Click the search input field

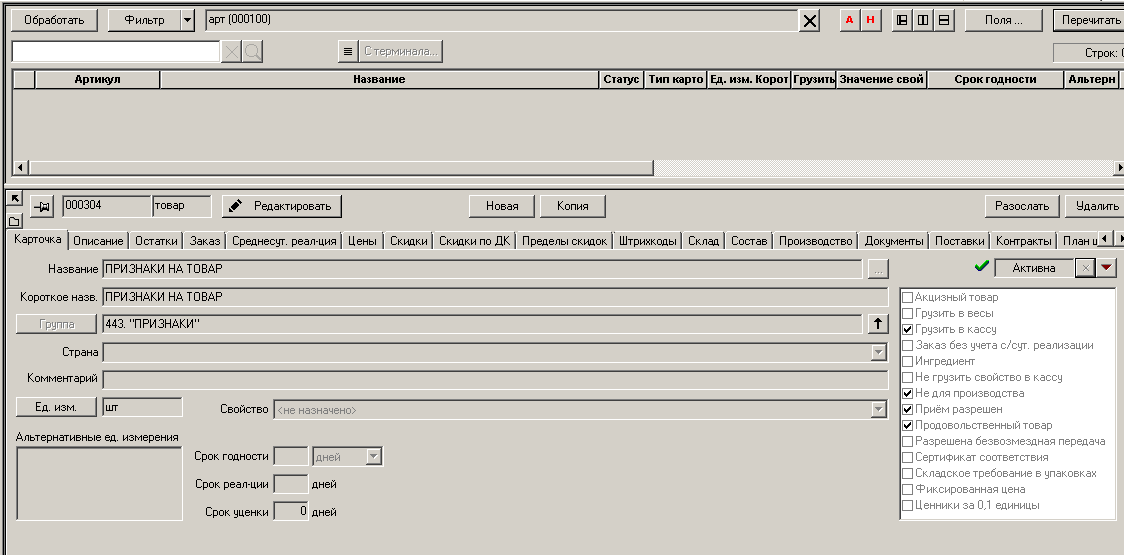[115, 52]
